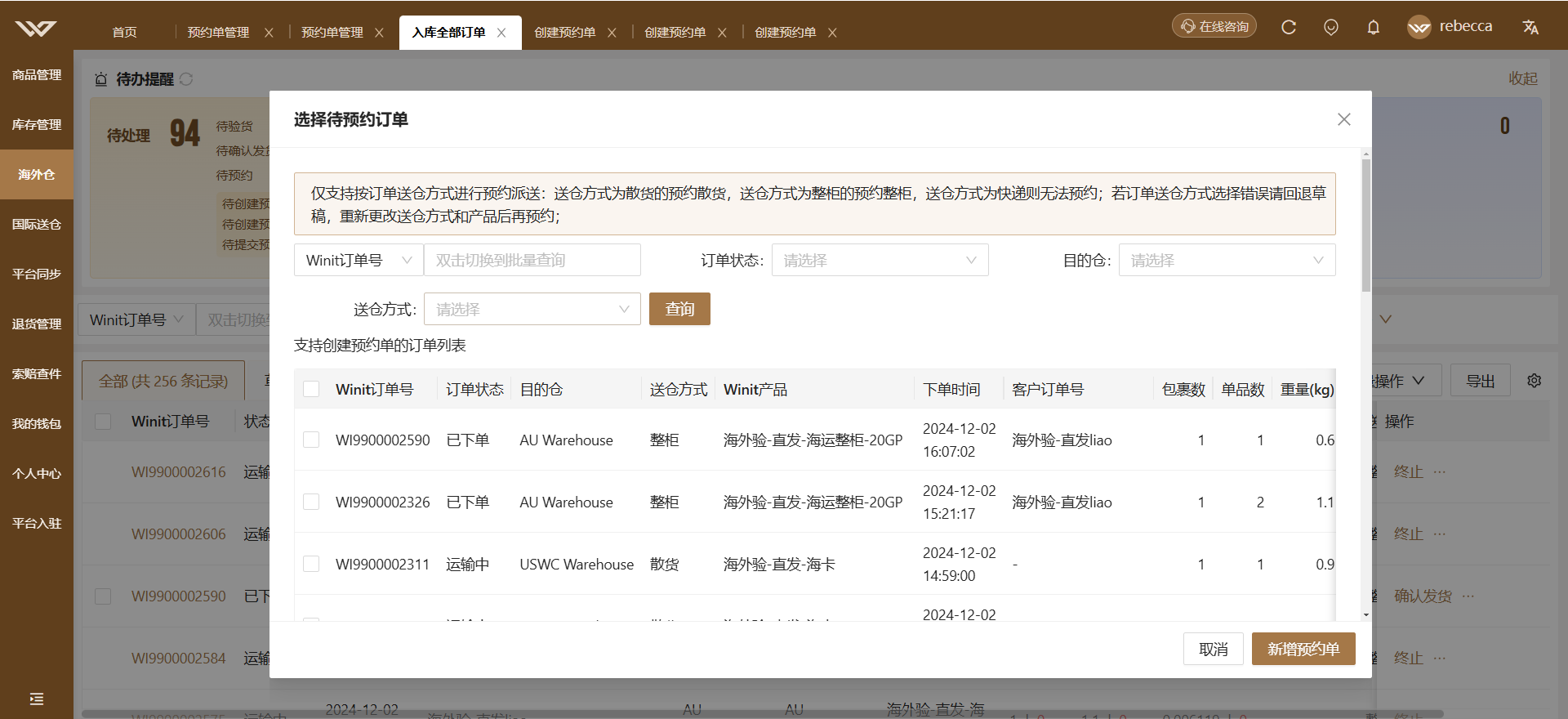
Task: Select all orders checkbox in dialog header
Action: click(311, 389)
